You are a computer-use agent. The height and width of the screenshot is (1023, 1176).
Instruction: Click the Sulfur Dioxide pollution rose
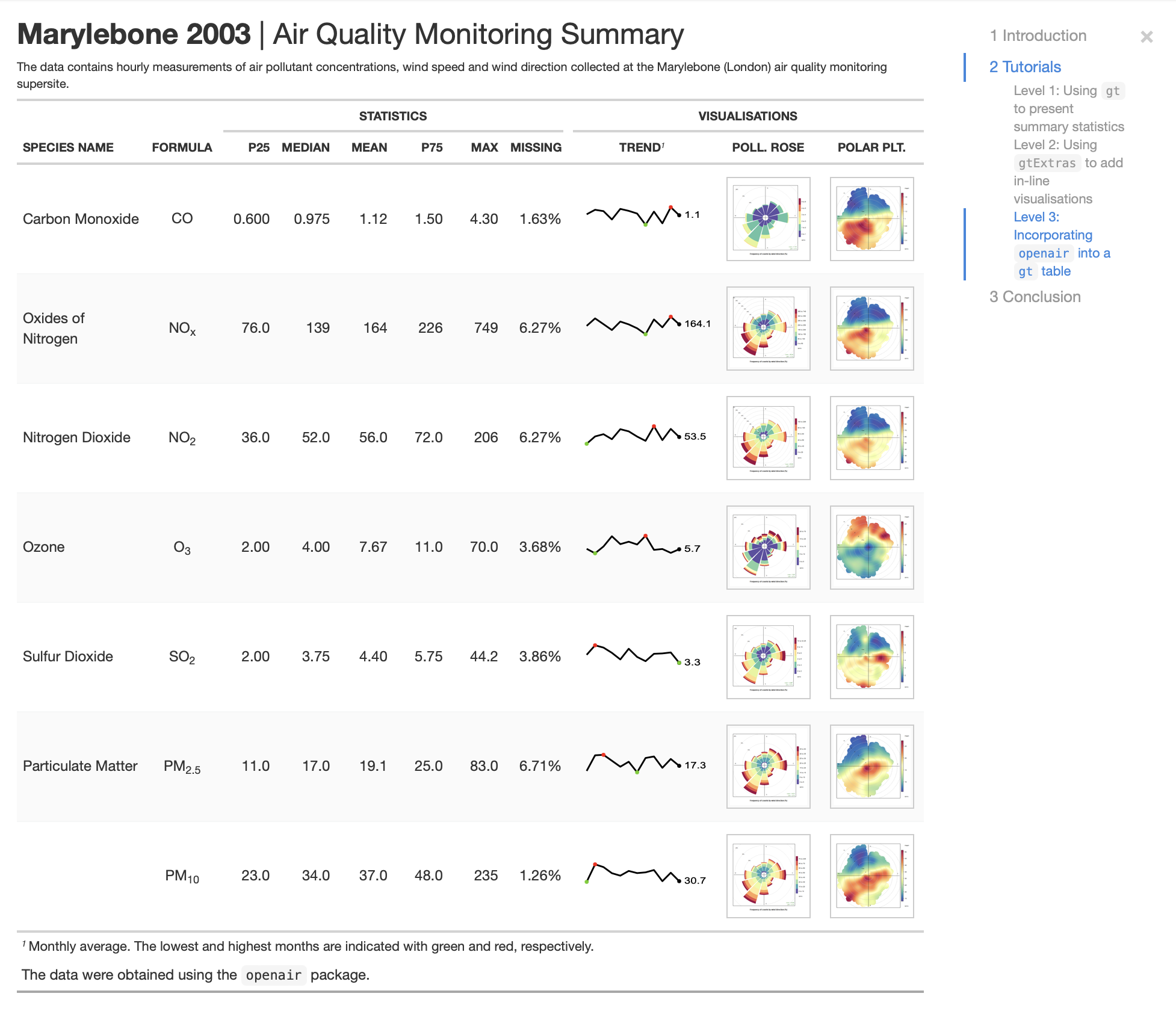point(769,657)
